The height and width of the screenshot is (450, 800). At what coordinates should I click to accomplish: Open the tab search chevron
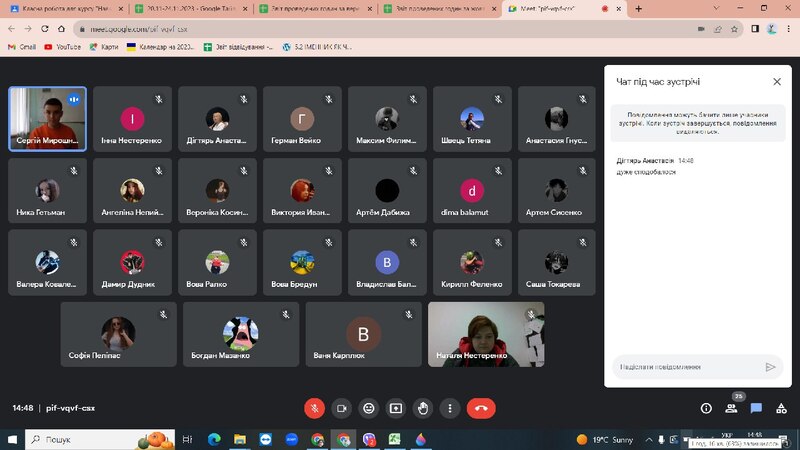(716, 8)
